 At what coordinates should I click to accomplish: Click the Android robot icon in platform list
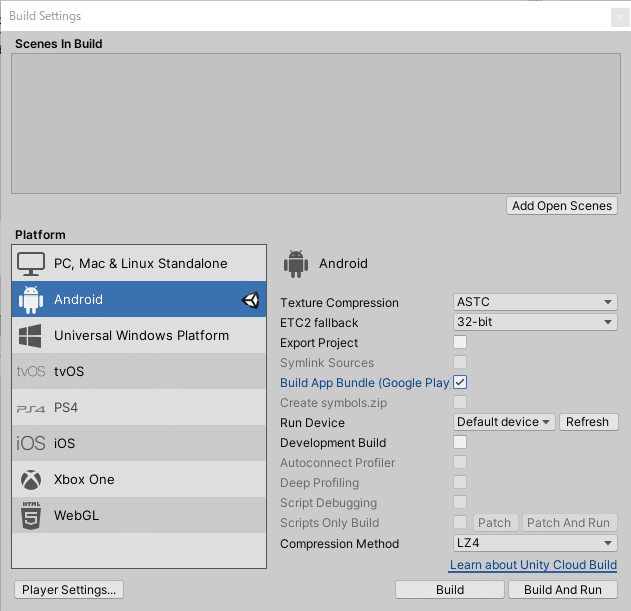(32, 300)
